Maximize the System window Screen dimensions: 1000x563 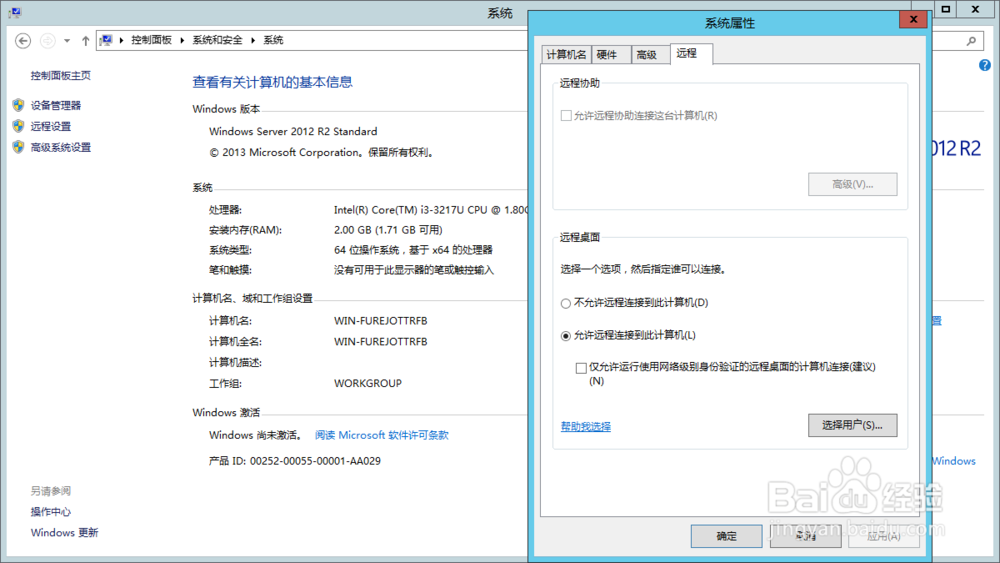[x=946, y=9]
